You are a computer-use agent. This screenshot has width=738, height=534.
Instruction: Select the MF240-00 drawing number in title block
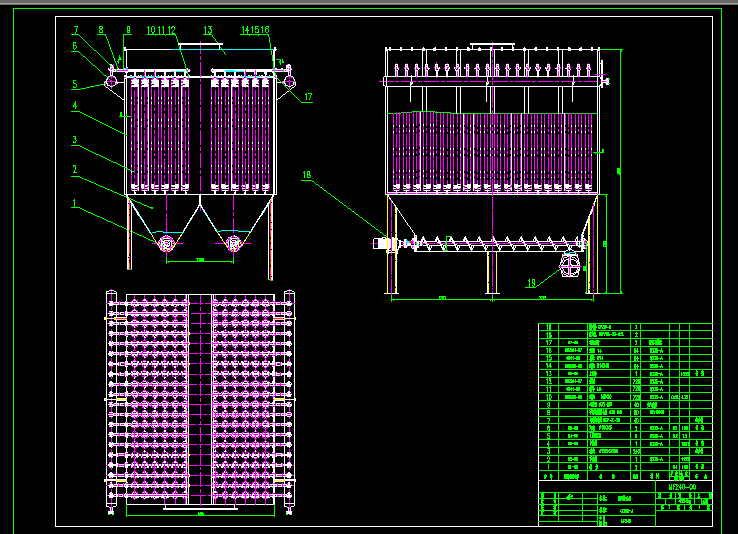point(682,486)
